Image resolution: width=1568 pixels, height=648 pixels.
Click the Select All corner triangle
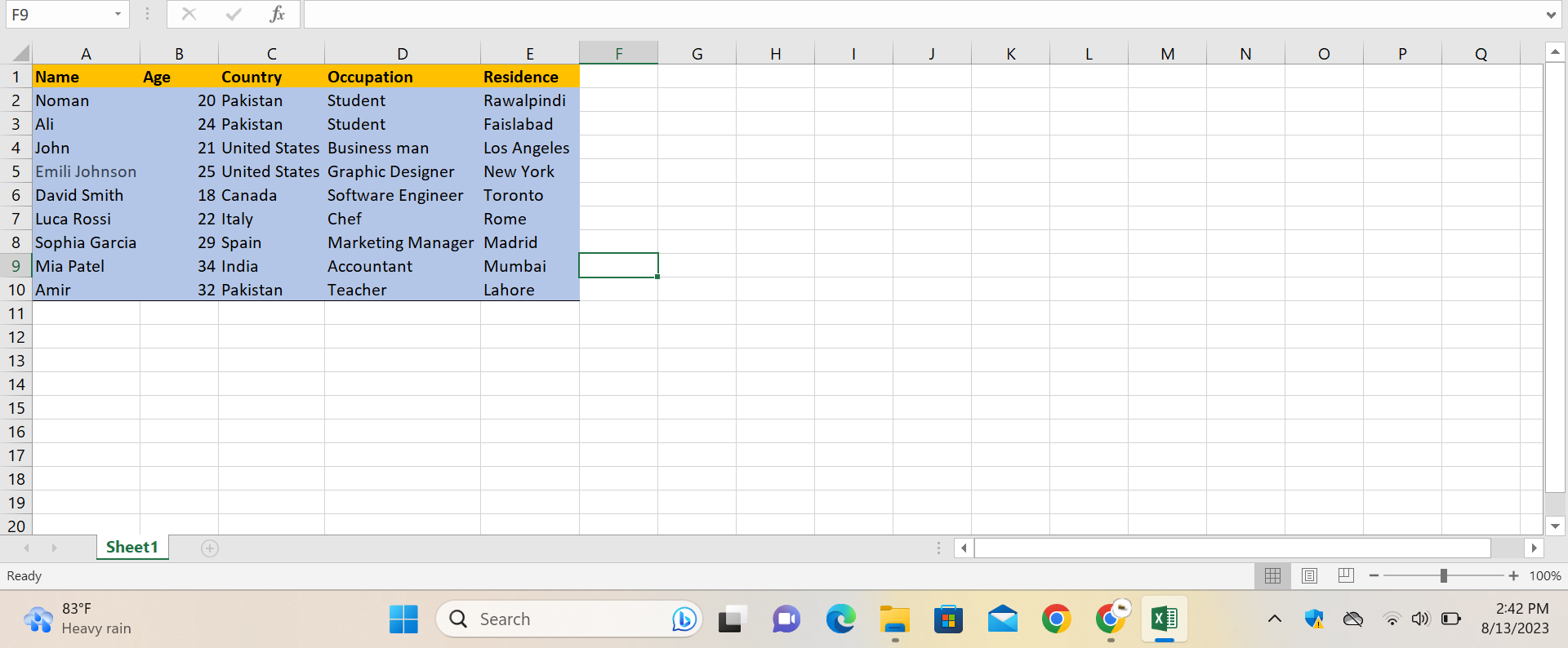coord(20,54)
